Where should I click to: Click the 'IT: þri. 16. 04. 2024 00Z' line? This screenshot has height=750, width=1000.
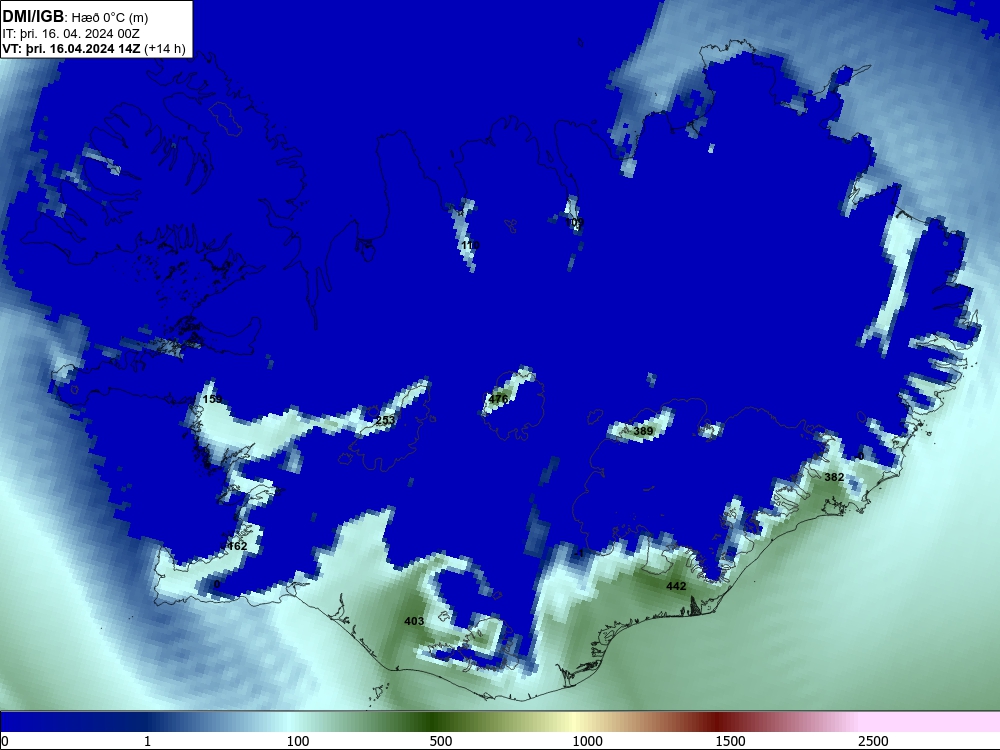71,34
